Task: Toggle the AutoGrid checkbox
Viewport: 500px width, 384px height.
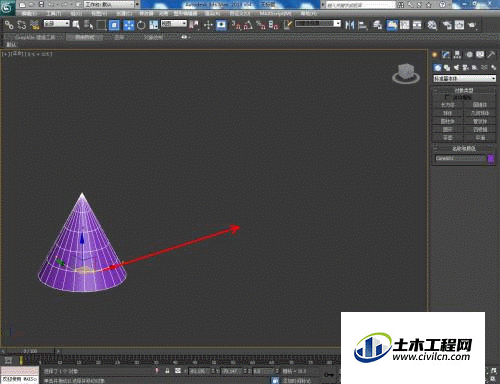Action: (447, 97)
